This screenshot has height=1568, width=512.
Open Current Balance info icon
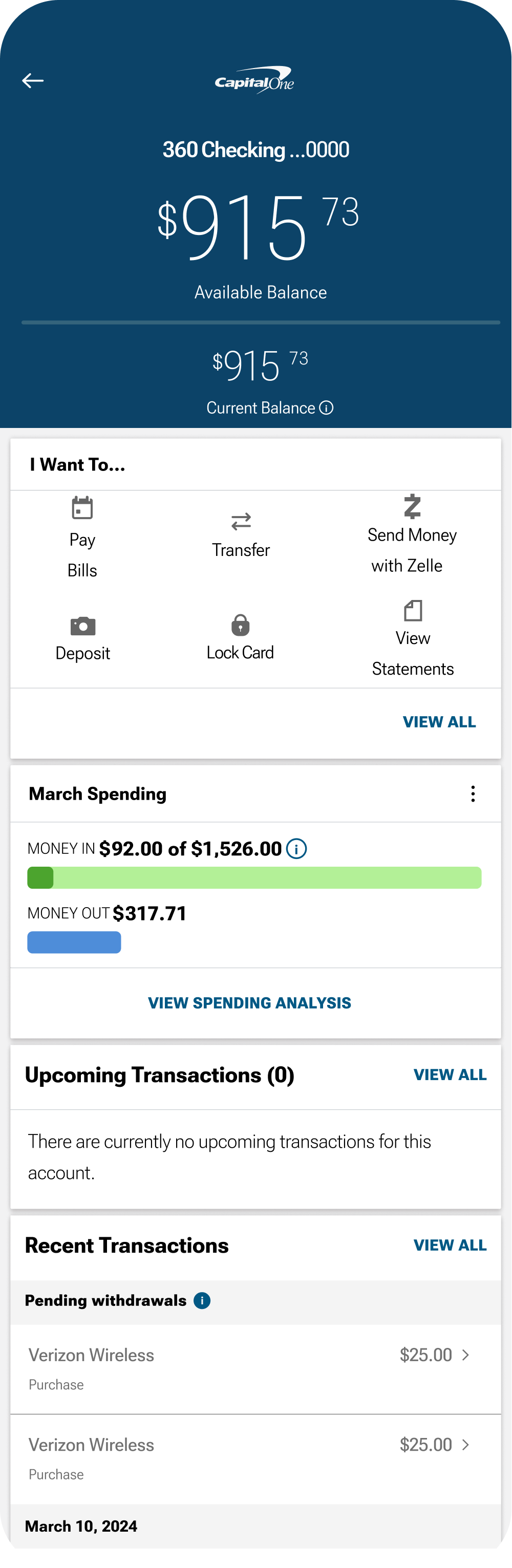coord(326,408)
